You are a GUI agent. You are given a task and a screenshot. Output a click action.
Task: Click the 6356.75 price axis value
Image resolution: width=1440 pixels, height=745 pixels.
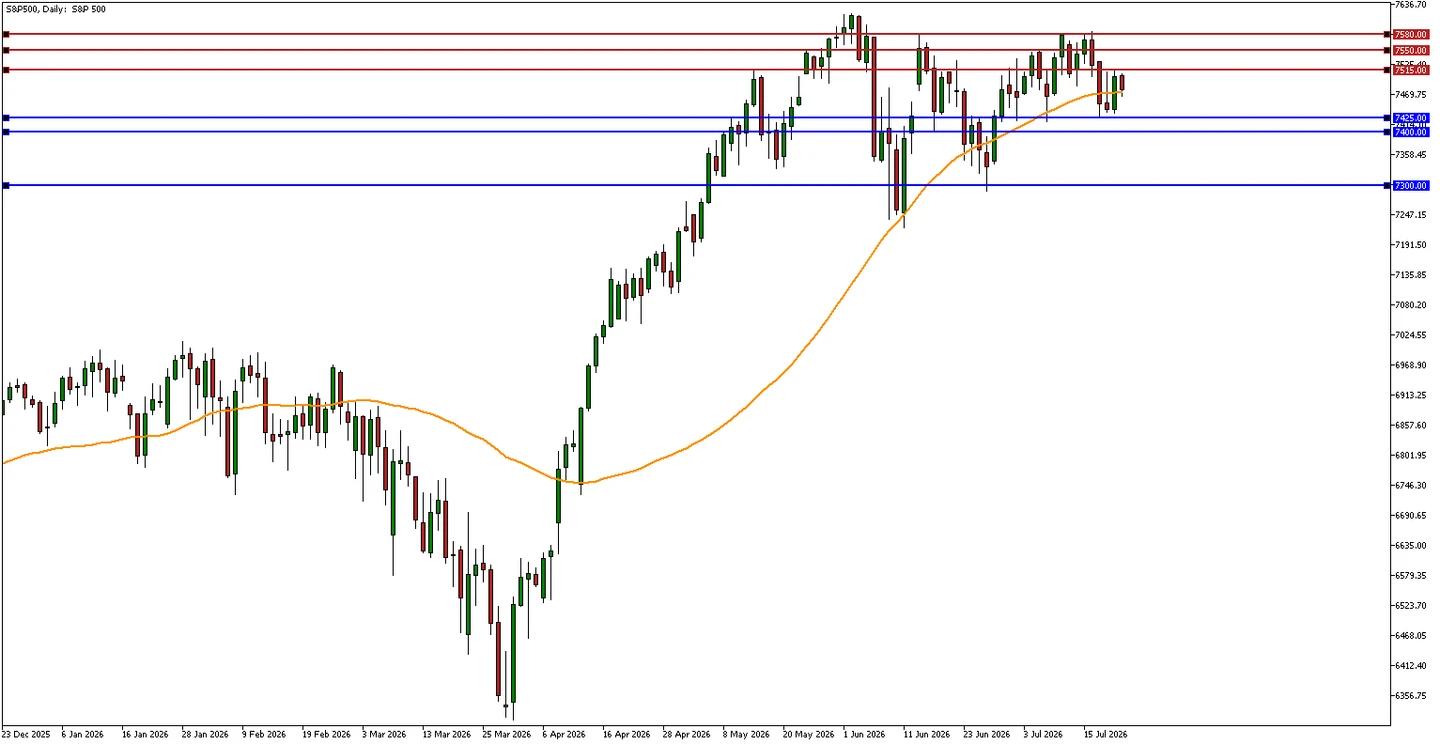pyautogui.click(x=1410, y=695)
